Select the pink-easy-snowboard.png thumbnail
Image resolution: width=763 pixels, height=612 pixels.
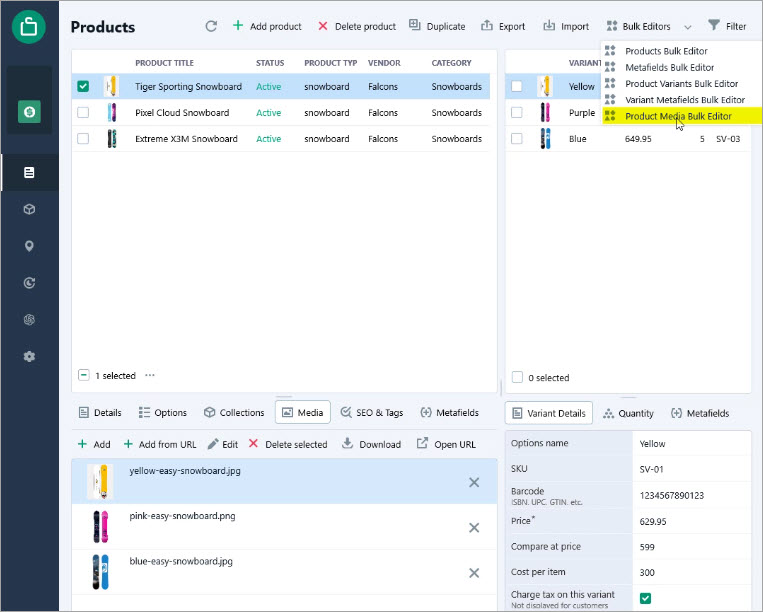(101, 527)
